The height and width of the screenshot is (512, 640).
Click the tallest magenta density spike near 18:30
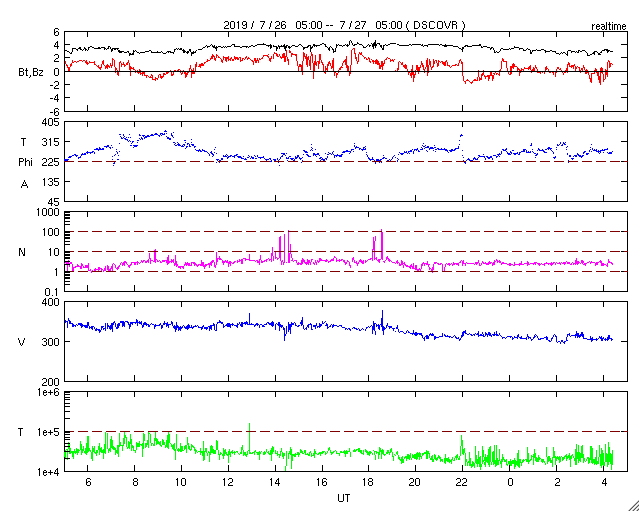[382, 236]
